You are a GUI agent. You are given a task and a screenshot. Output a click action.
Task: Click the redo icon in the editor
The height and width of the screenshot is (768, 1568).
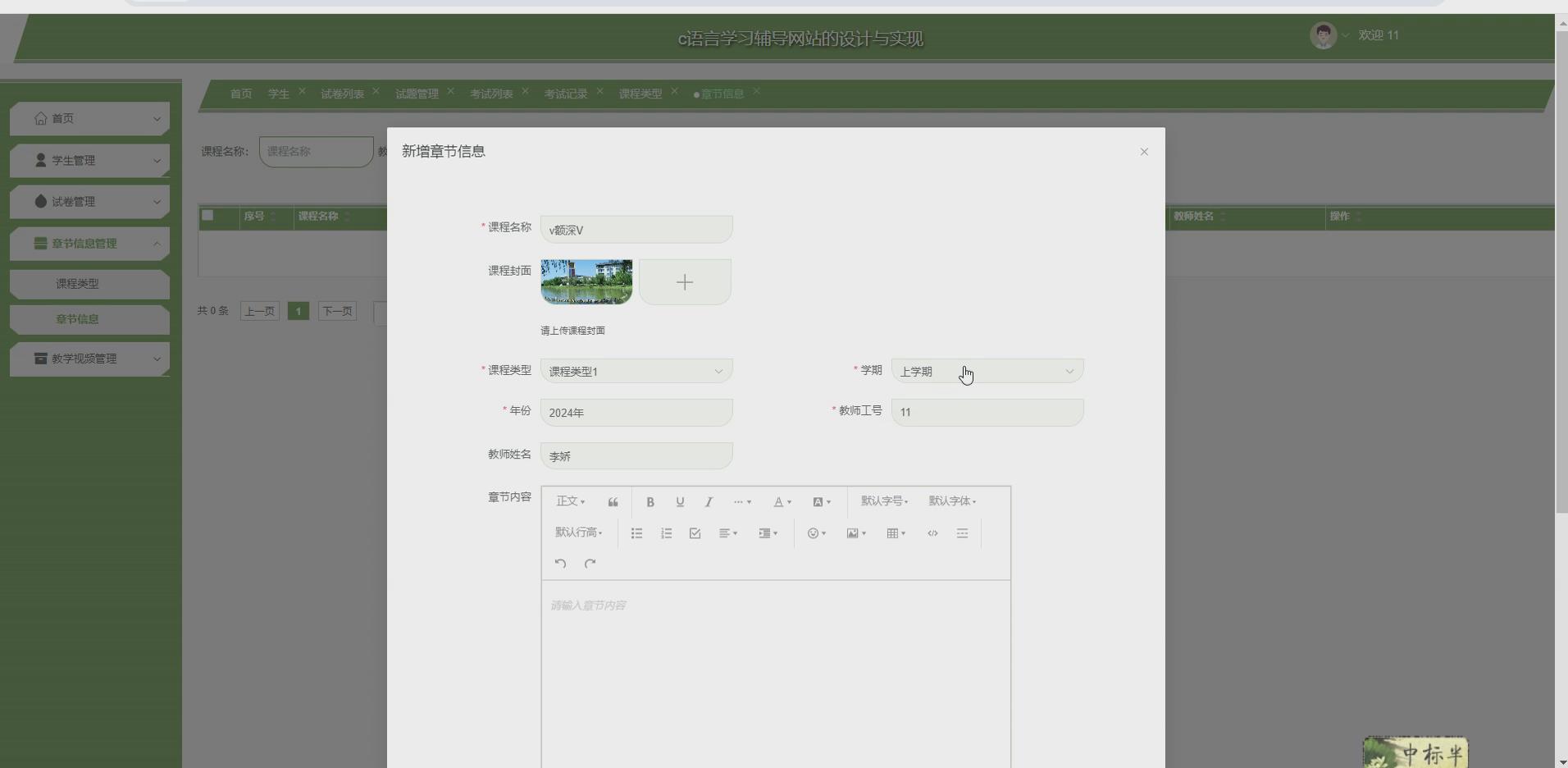coord(590,563)
